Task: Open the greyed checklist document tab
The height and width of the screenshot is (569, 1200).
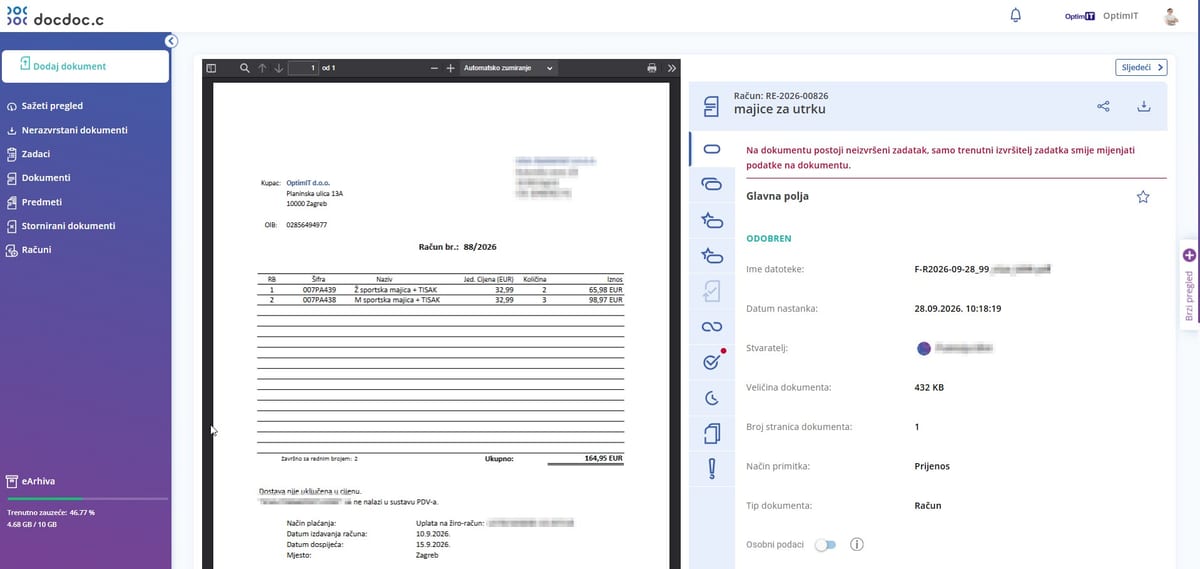Action: coord(712,291)
